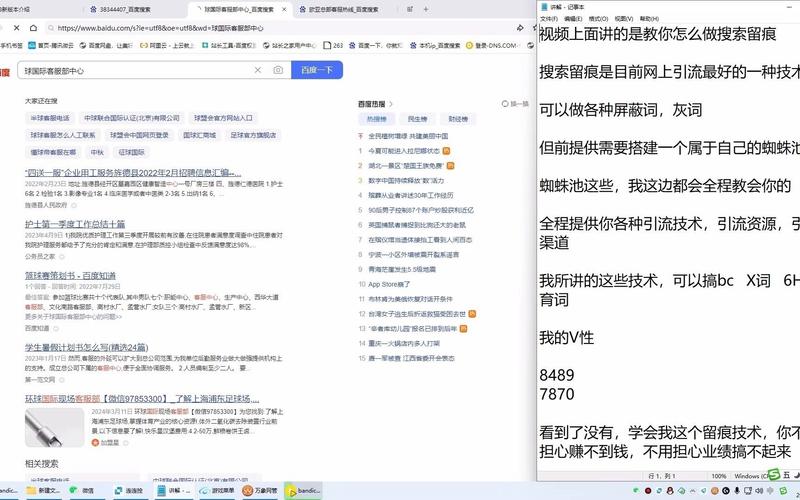Open hot item 全民植树增绿 共建美丽中国

click(408, 136)
